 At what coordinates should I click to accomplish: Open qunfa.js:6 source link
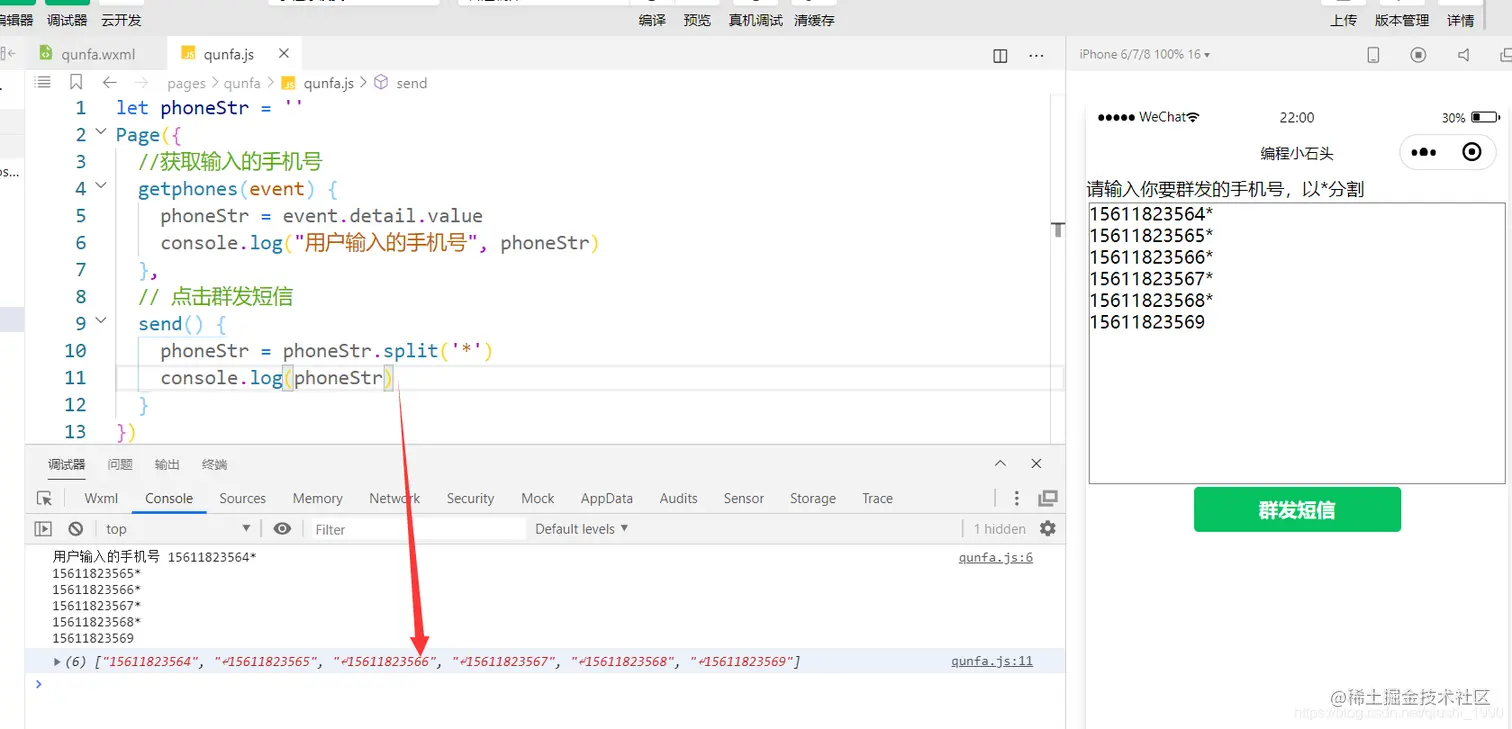pos(996,557)
